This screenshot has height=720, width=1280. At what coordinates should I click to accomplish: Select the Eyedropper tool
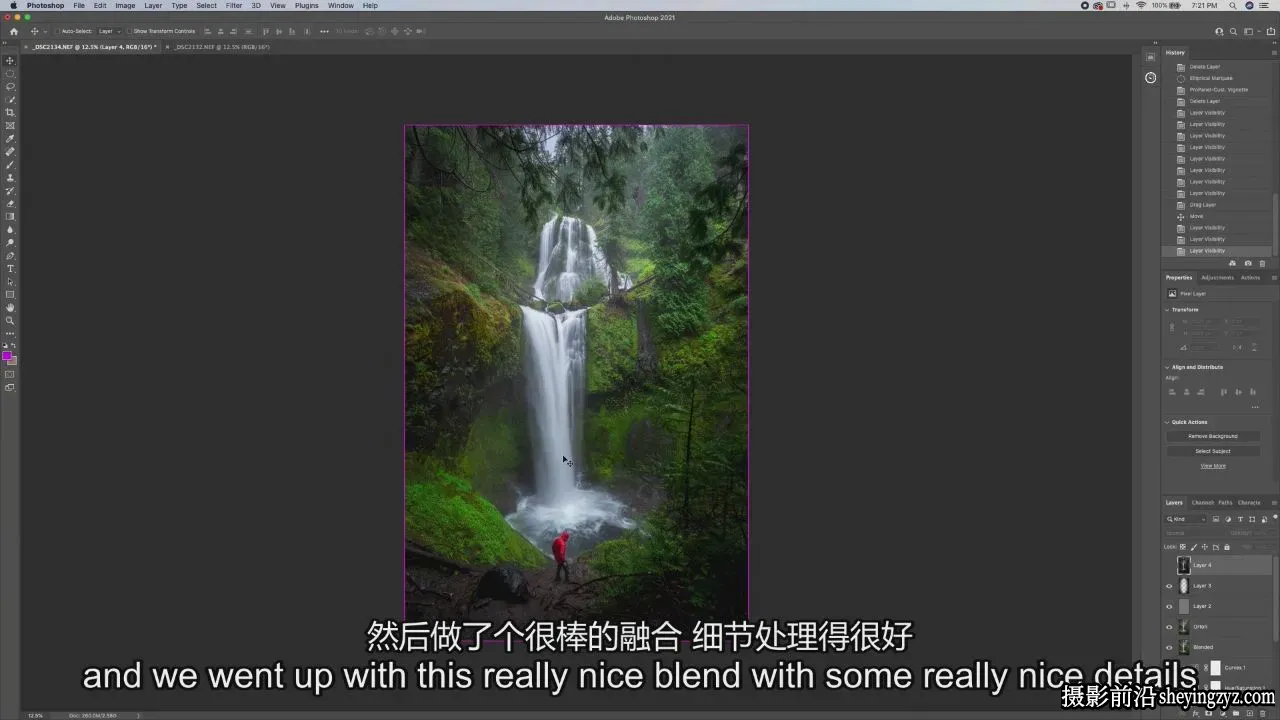[10, 139]
